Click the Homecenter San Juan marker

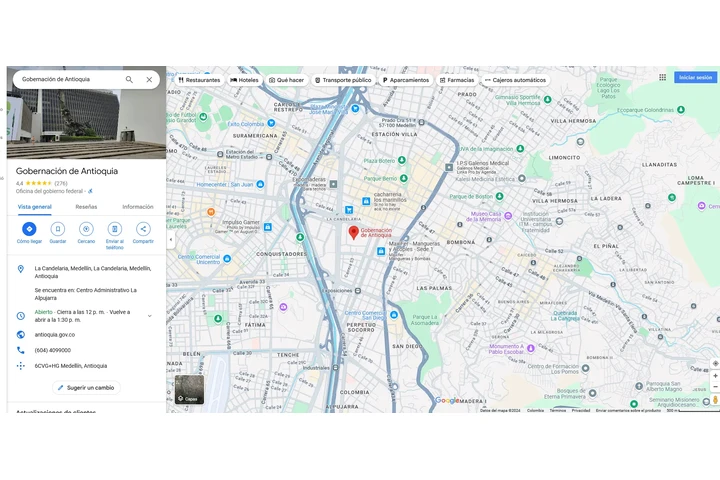click(260, 184)
